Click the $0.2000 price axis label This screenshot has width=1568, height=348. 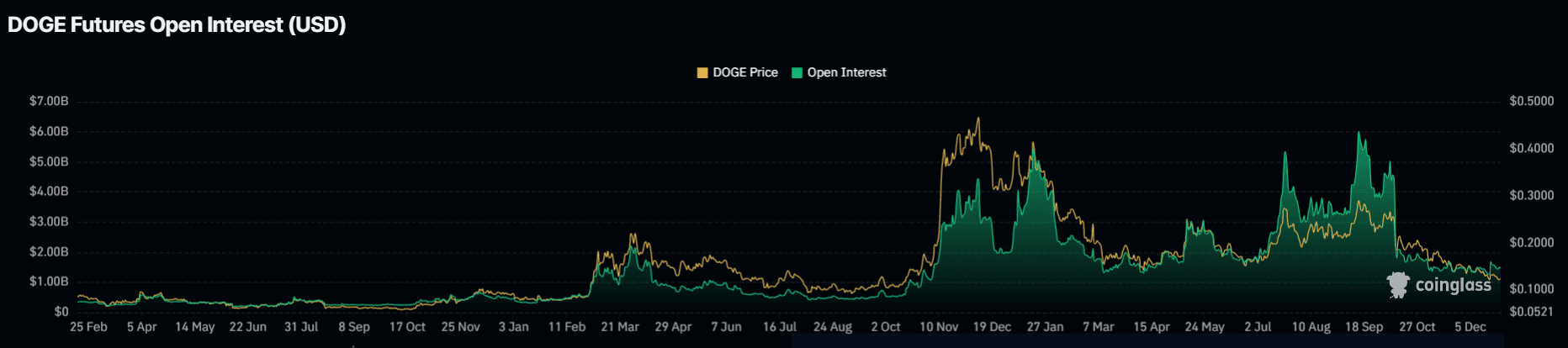pyautogui.click(x=1531, y=243)
